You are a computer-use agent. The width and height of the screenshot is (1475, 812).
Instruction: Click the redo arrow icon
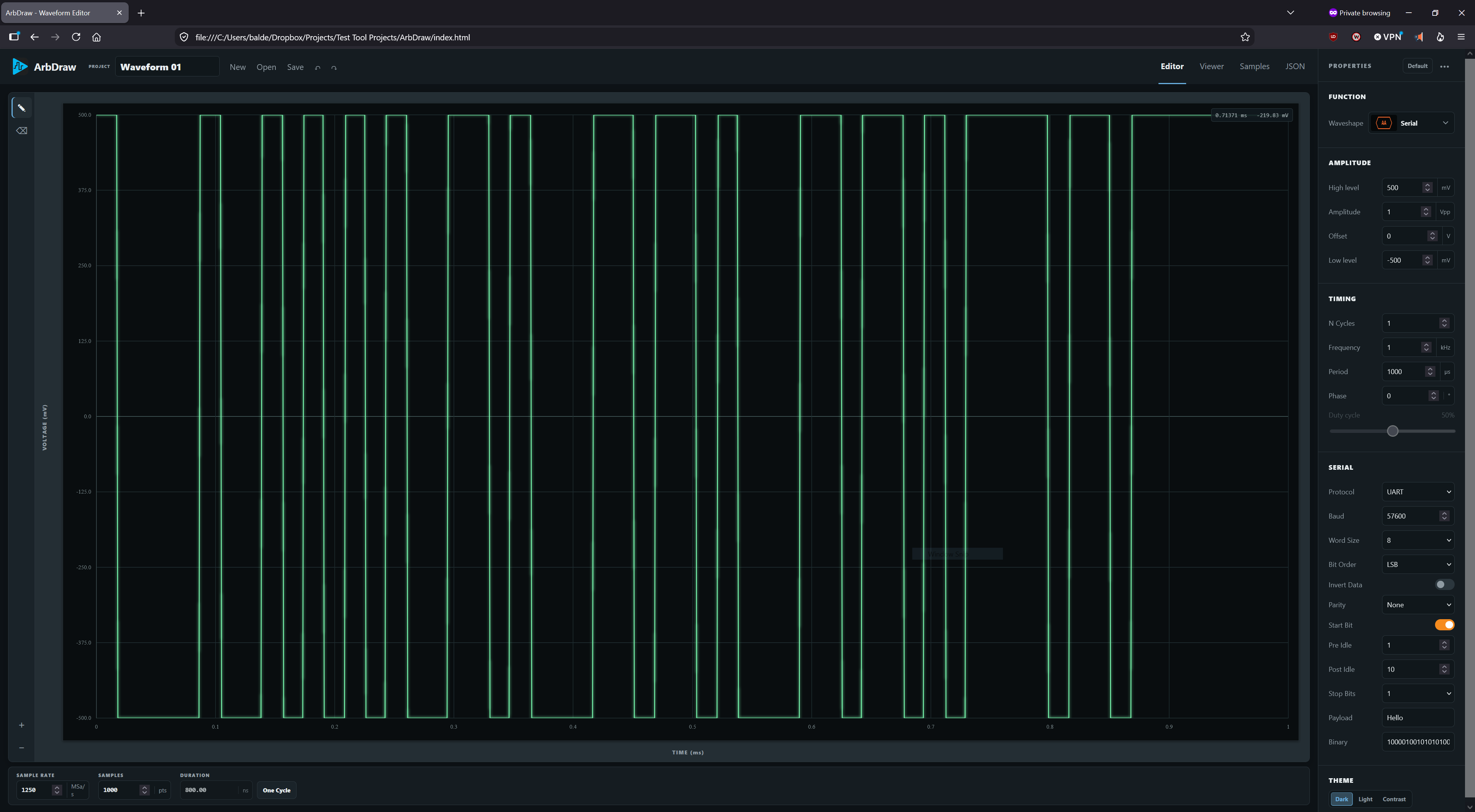coord(334,68)
